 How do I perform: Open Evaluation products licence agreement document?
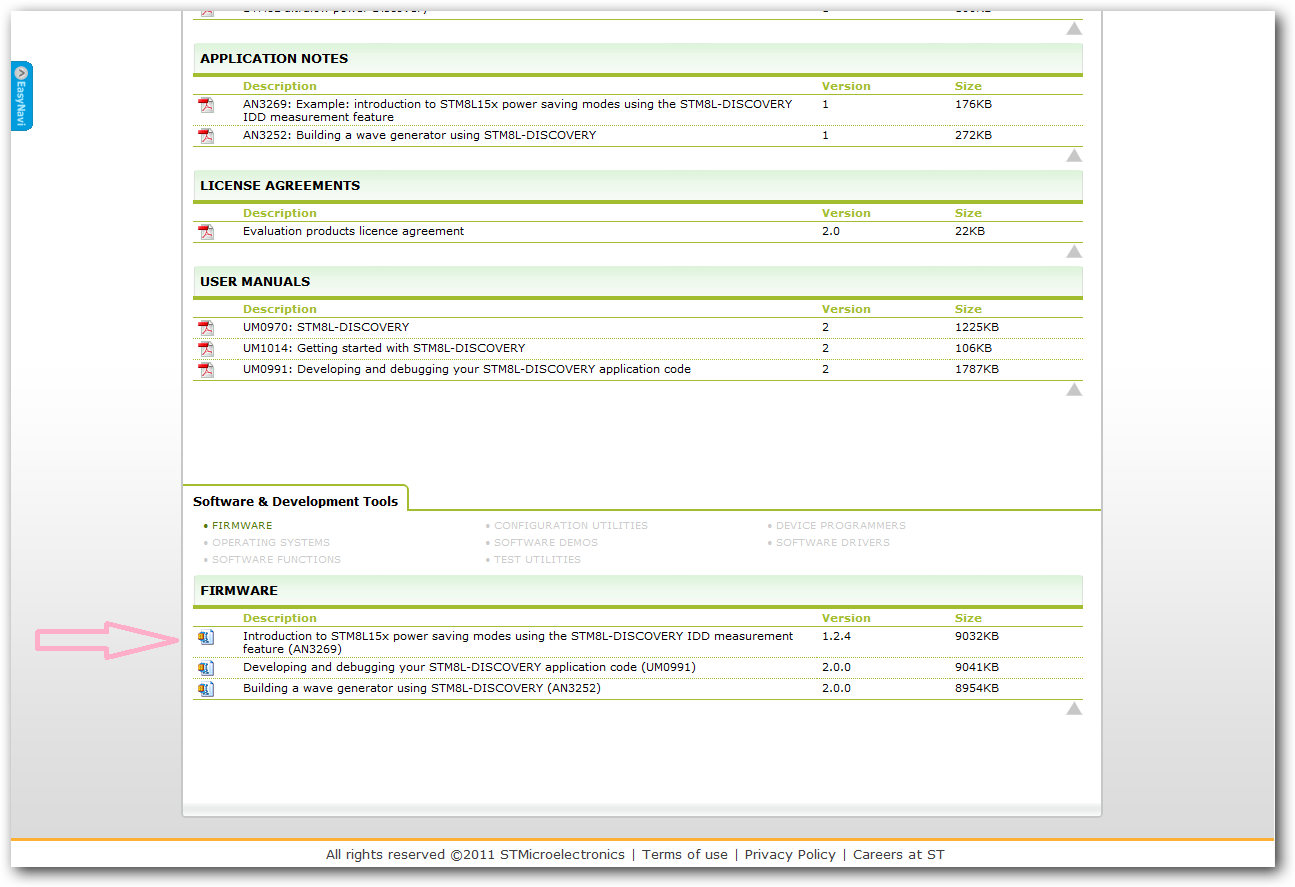(353, 231)
